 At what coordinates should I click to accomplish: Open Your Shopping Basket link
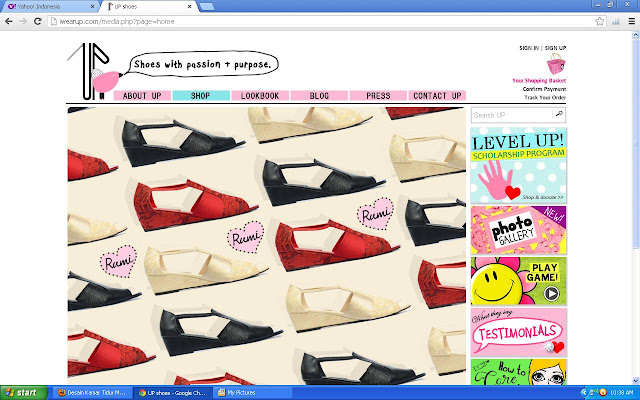pos(539,80)
